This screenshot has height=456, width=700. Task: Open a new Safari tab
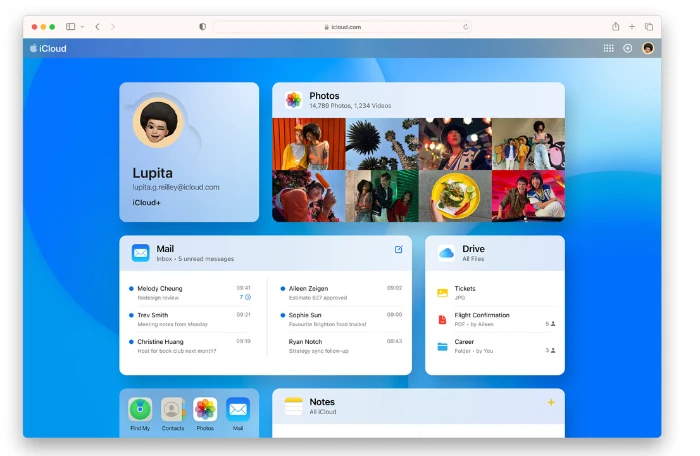click(632, 27)
